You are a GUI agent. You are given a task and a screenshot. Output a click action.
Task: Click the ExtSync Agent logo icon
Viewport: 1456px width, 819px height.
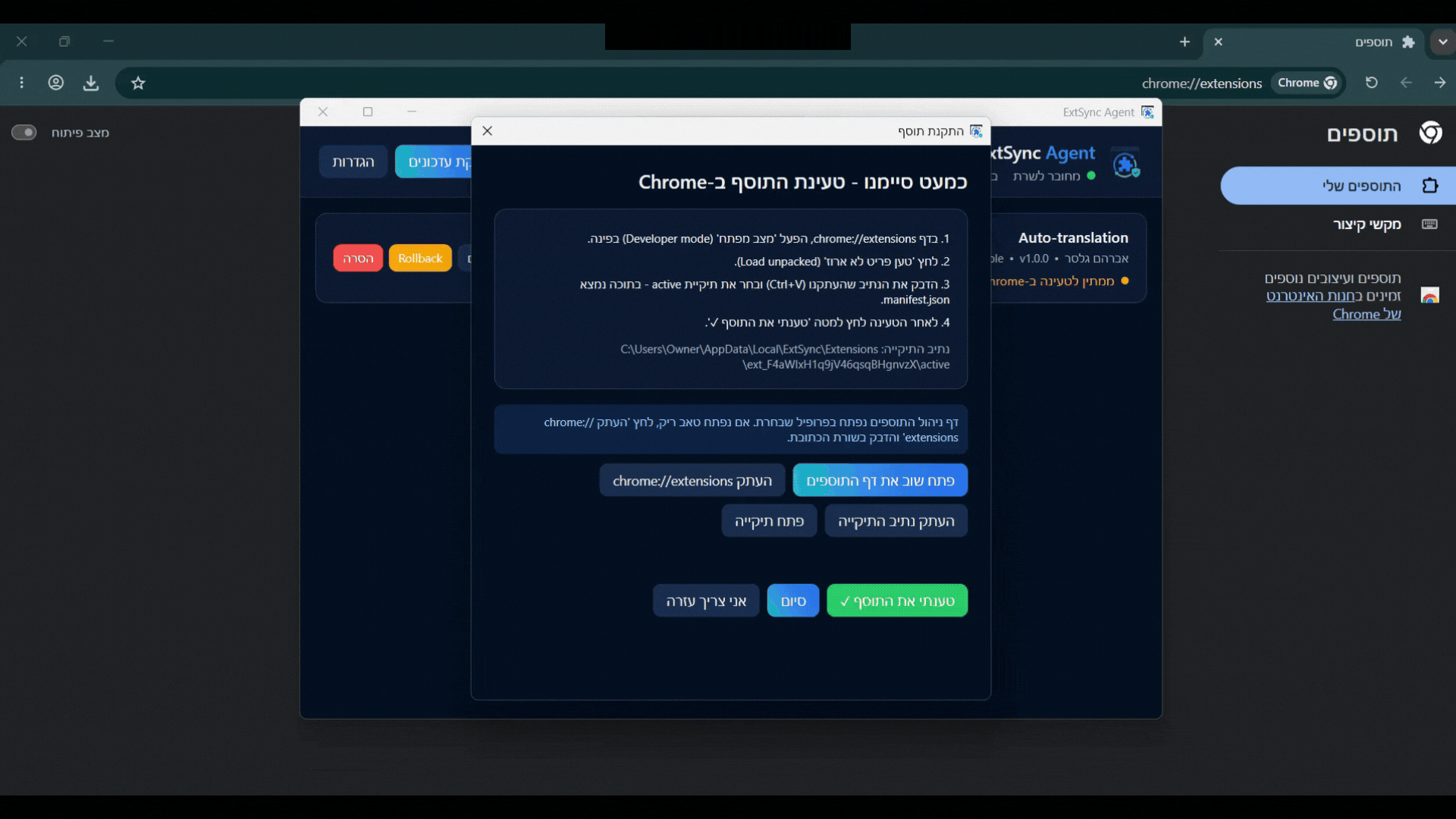(1125, 163)
